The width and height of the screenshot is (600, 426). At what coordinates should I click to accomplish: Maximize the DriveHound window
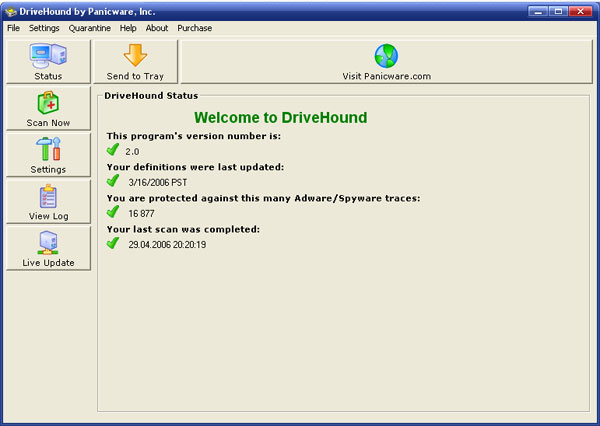point(558,11)
